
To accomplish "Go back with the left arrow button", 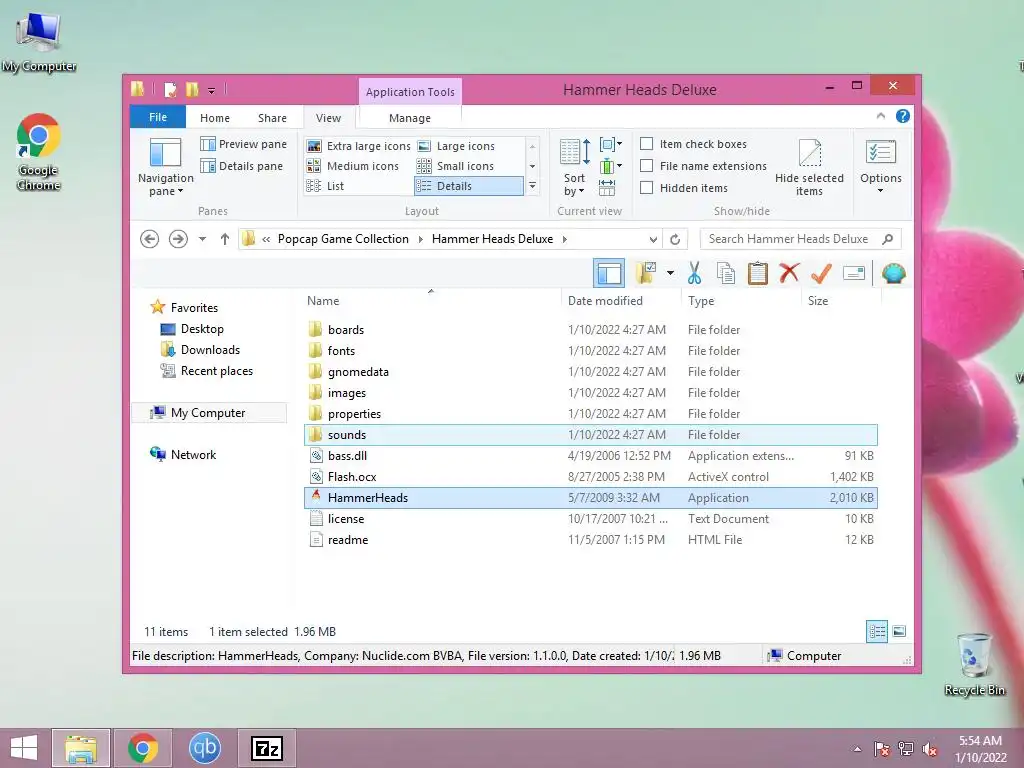I will [150, 239].
